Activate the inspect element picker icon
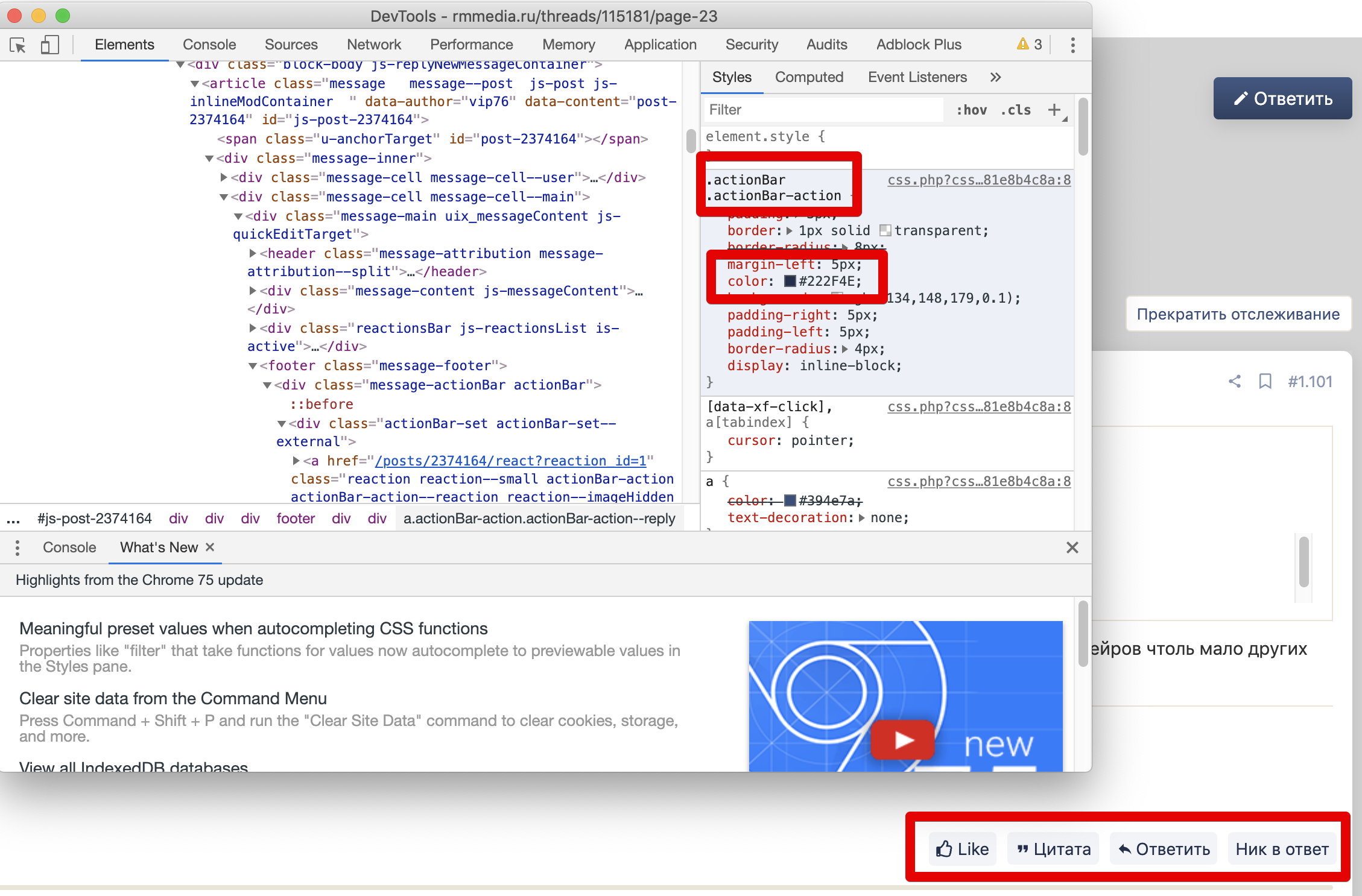The height and width of the screenshot is (896, 1362). (x=18, y=45)
